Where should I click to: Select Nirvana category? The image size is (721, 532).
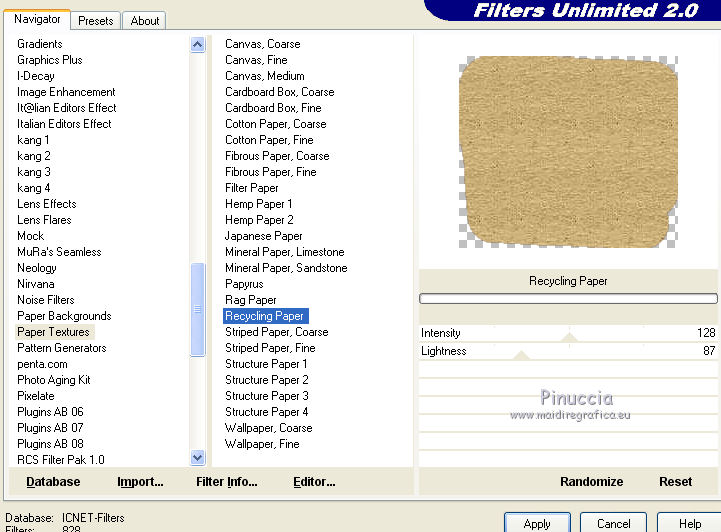35,284
